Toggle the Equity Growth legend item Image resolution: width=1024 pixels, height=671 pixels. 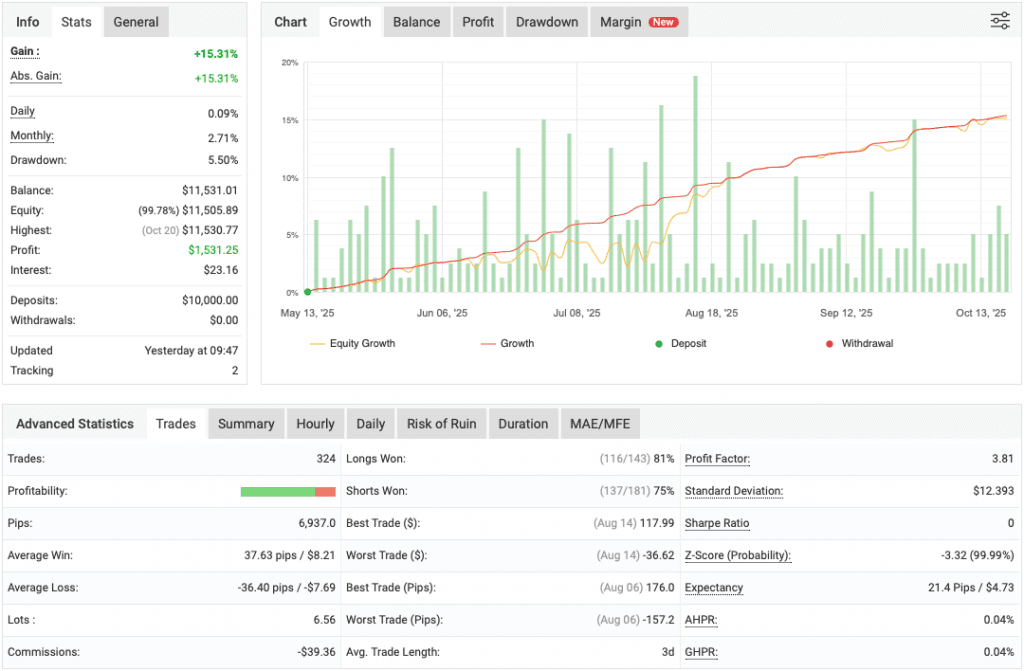point(365,343)
